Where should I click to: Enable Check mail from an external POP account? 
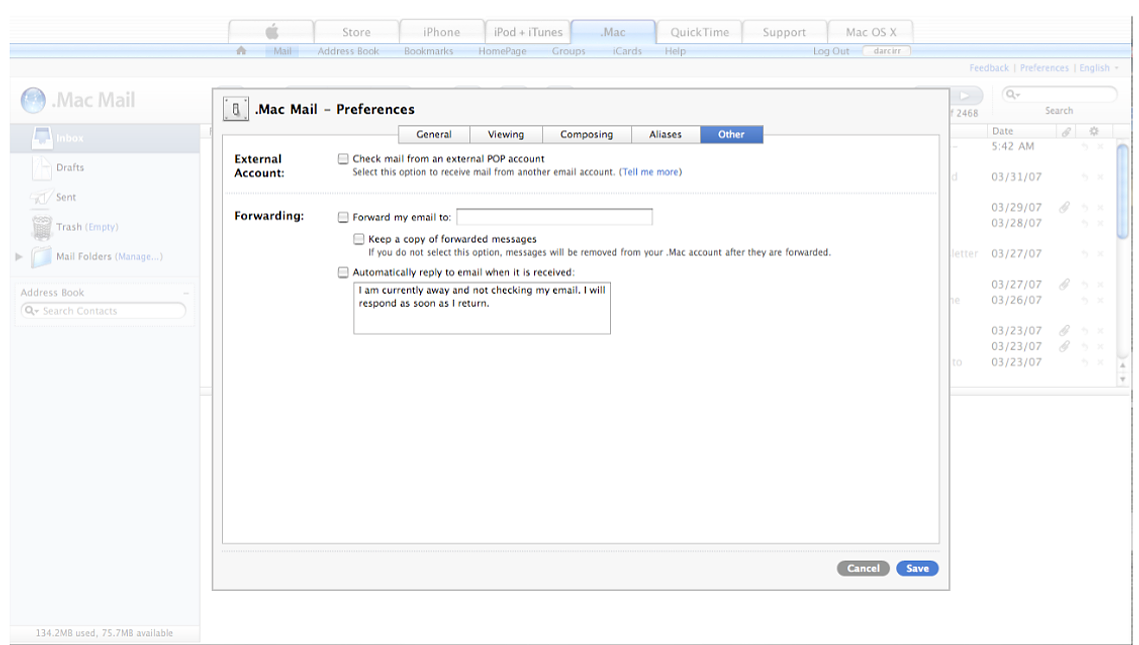pyautogui.click(x=343, y=158)
